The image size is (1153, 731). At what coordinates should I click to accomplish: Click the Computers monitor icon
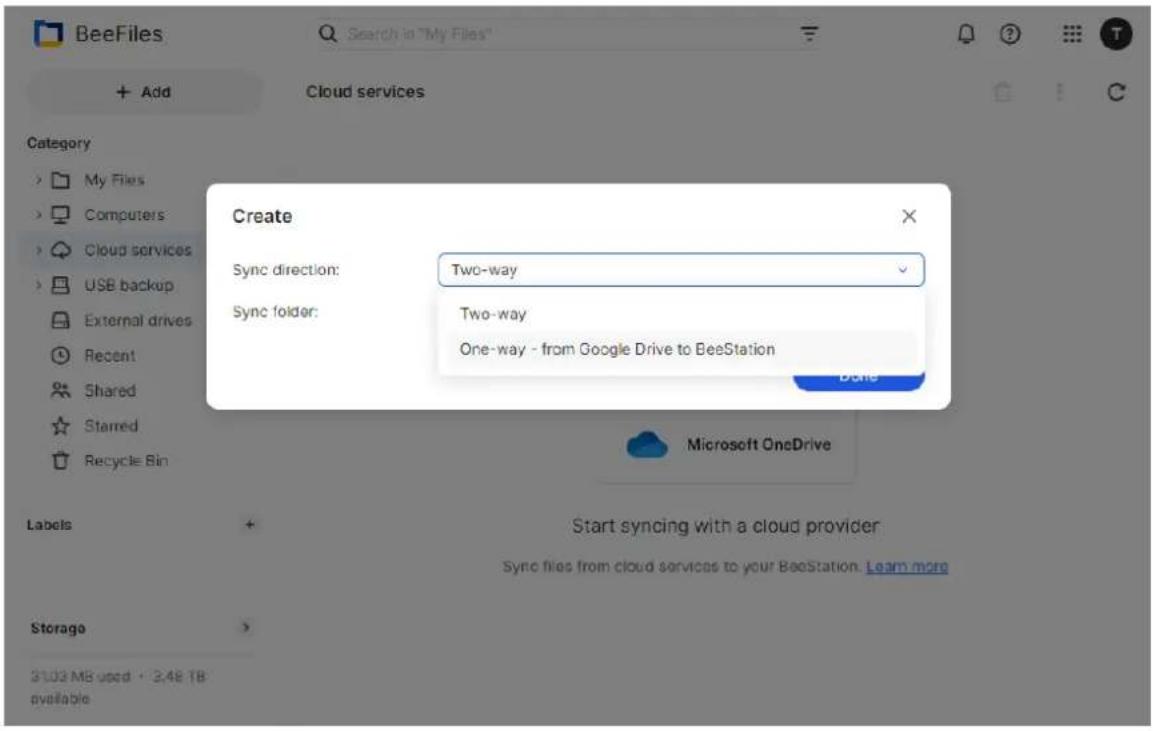(x=60, y=215)
